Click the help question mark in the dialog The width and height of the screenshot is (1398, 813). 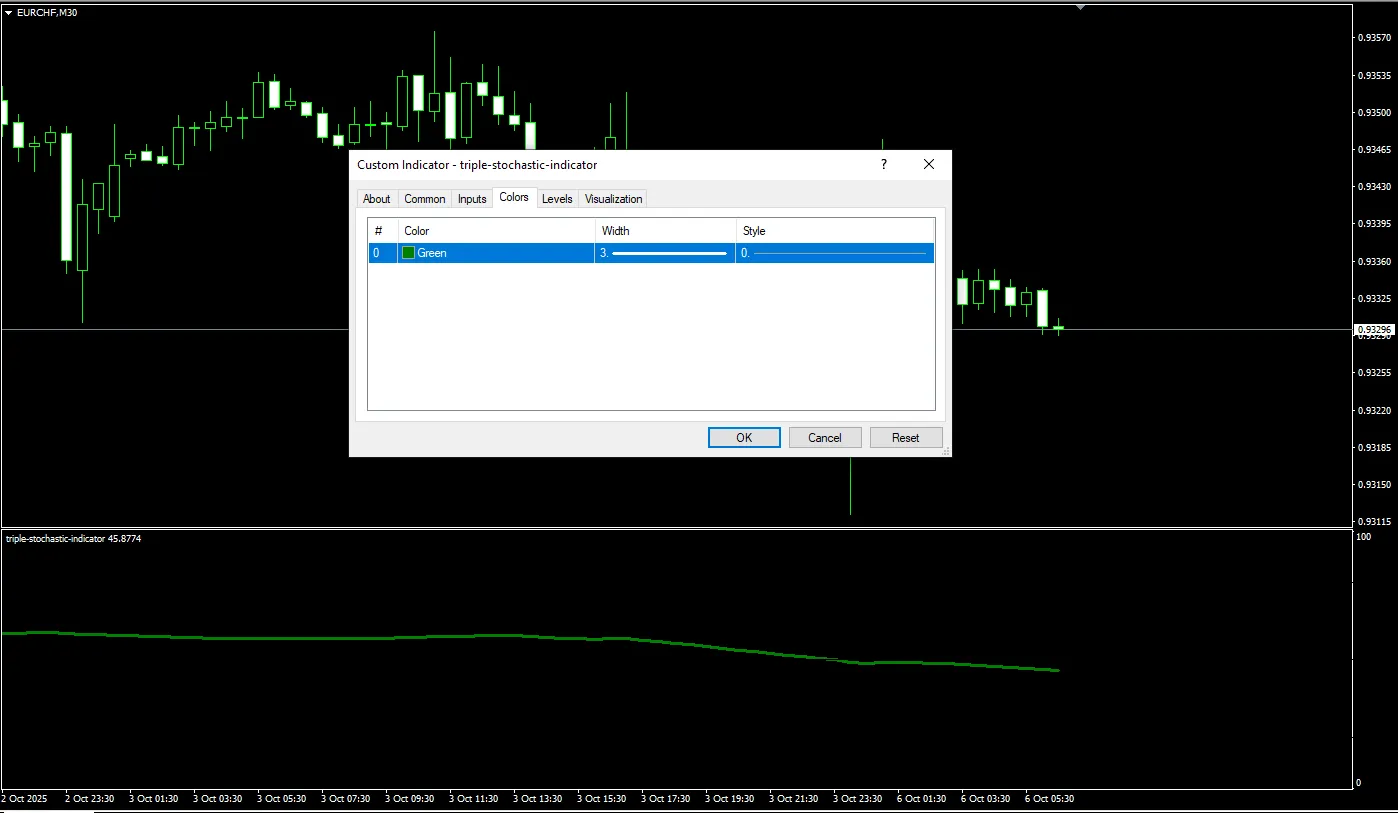pos(883,164)
